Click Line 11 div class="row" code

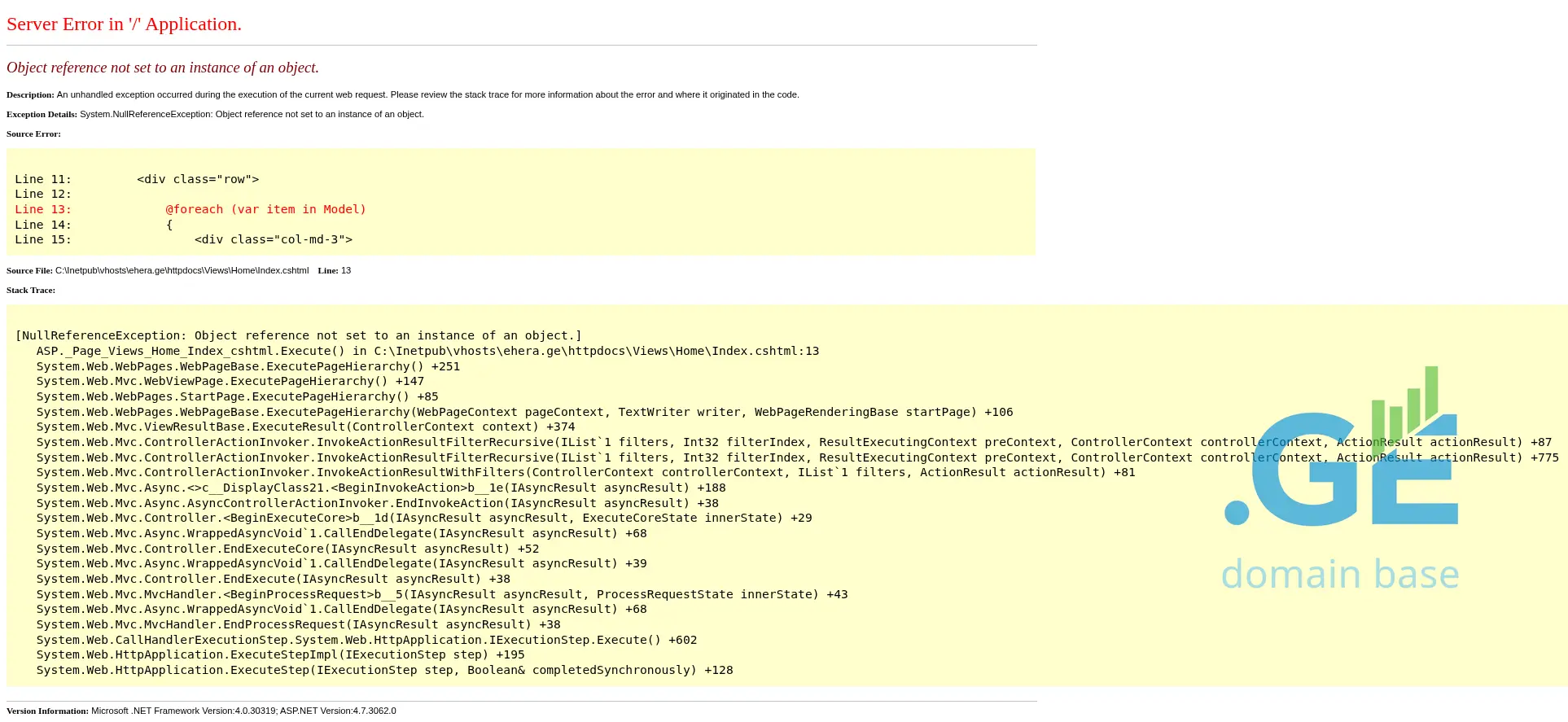[x=198, y=179]
